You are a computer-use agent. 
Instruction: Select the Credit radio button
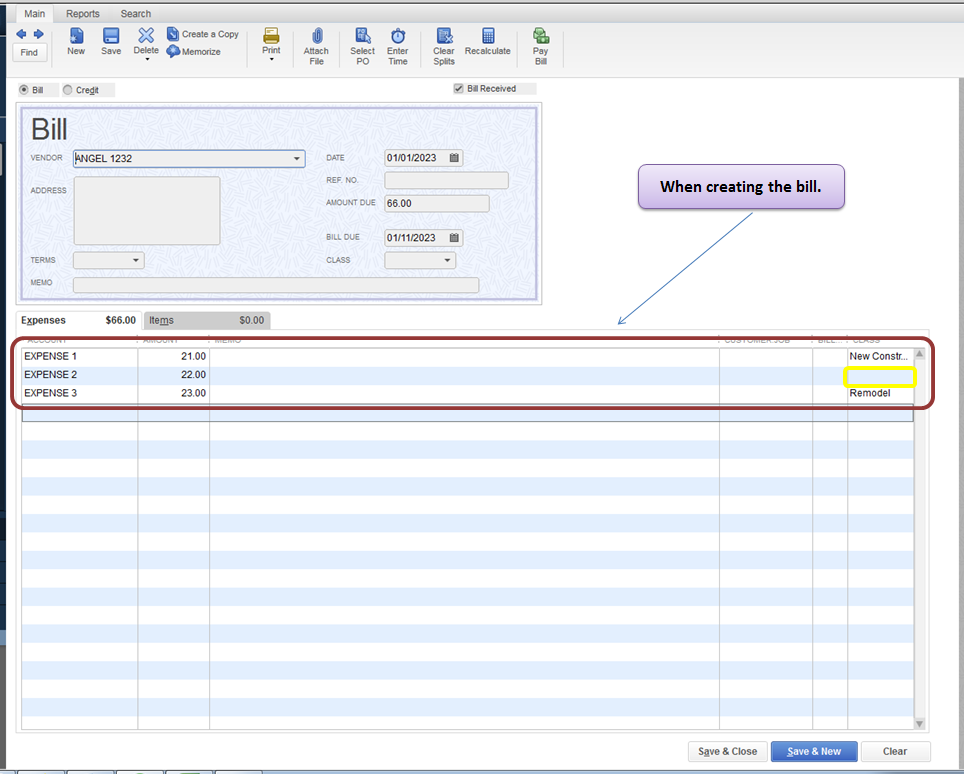tap(68, 90)
